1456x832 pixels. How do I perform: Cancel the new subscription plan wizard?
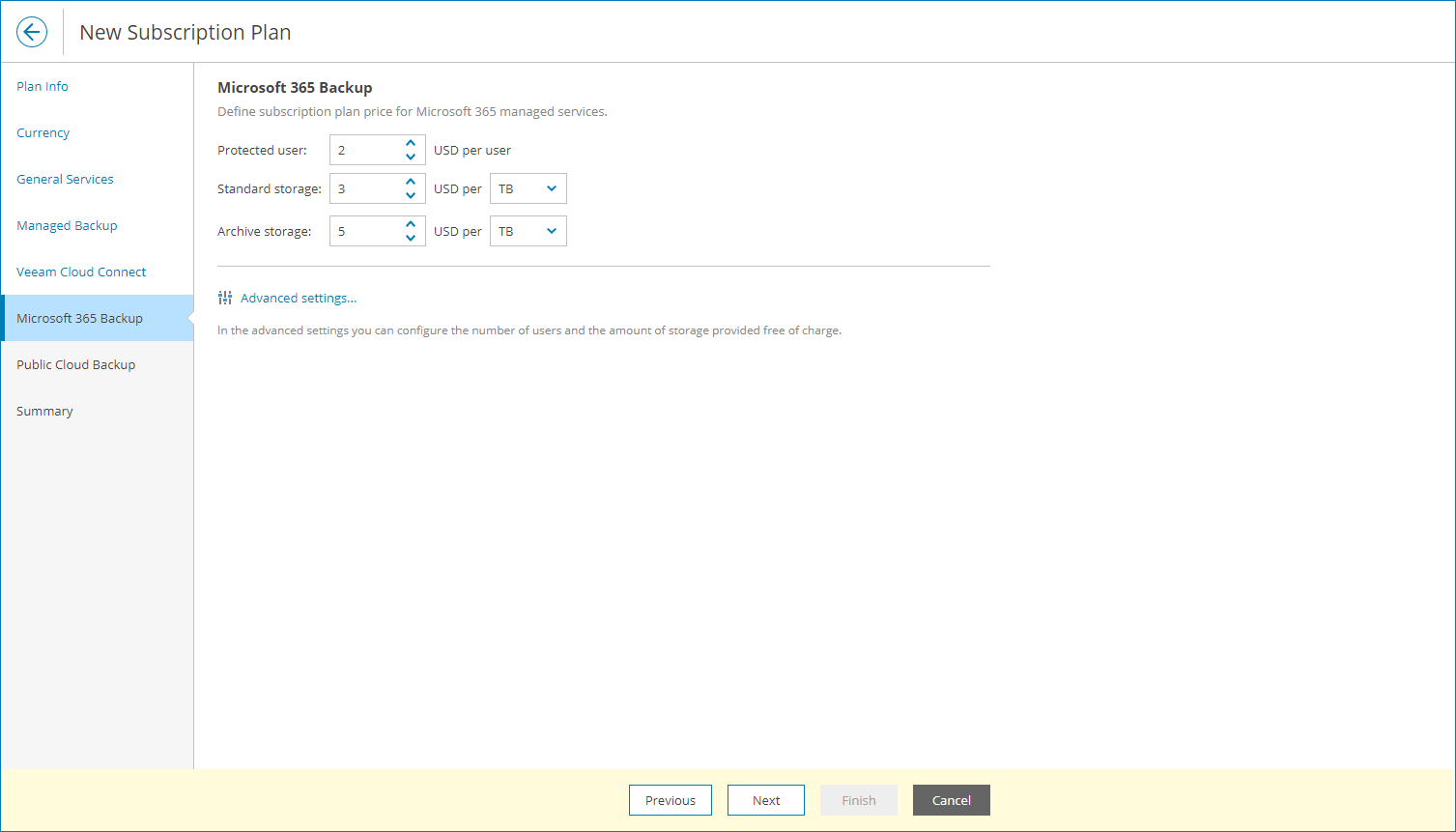[x=952, y=800]
